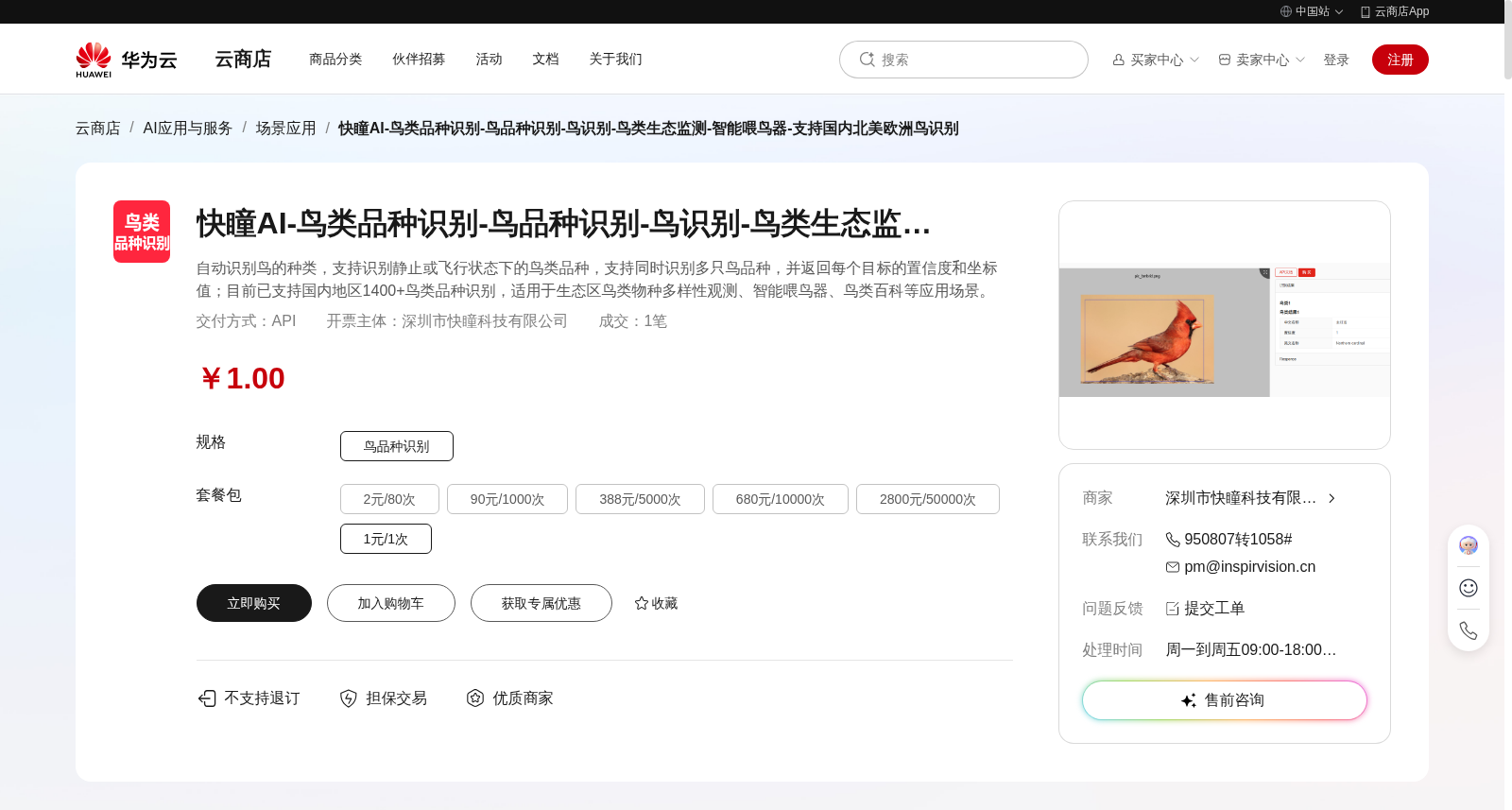
Task: Select the 388元/5000次 package
Action: [640, 499]
